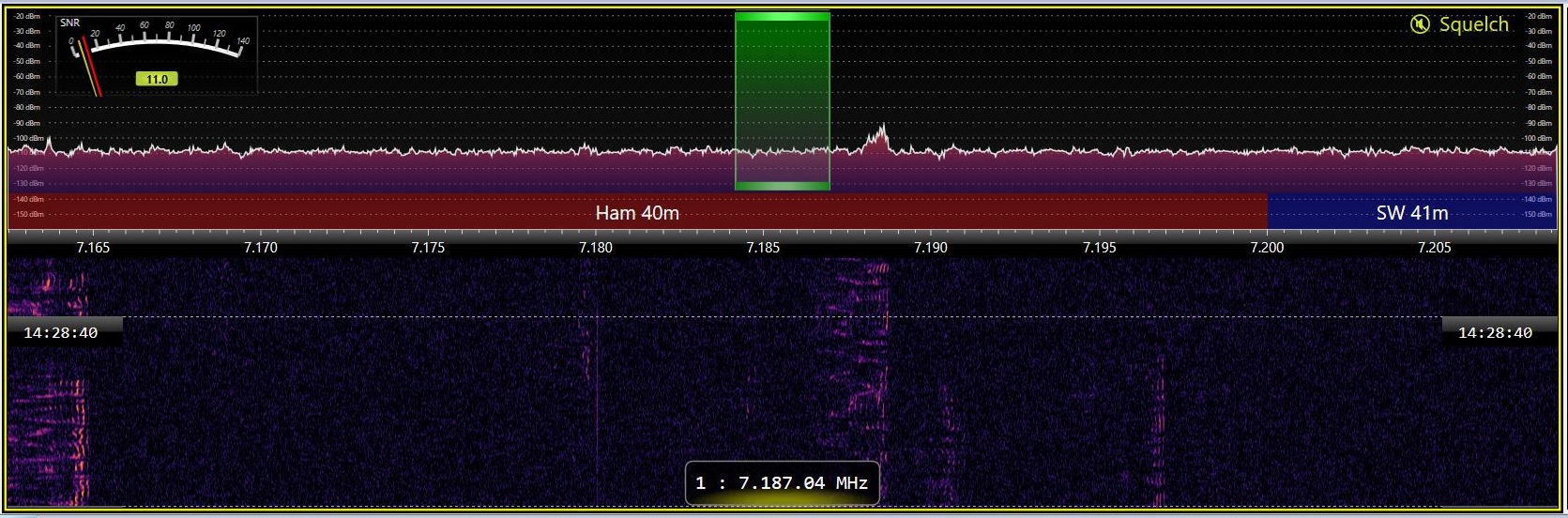Select the SW 41m band label
1568x518 pixels.
(1411, 213)
